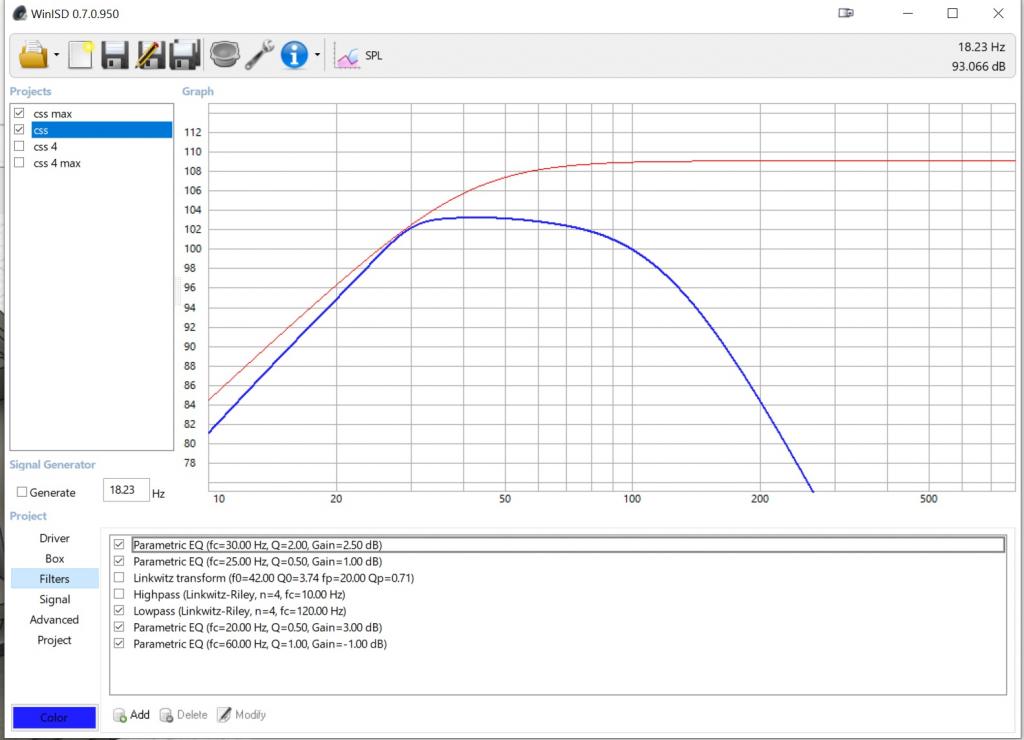Click the blue Color swatch button
1024x740 pixels.
coord(54,717)
